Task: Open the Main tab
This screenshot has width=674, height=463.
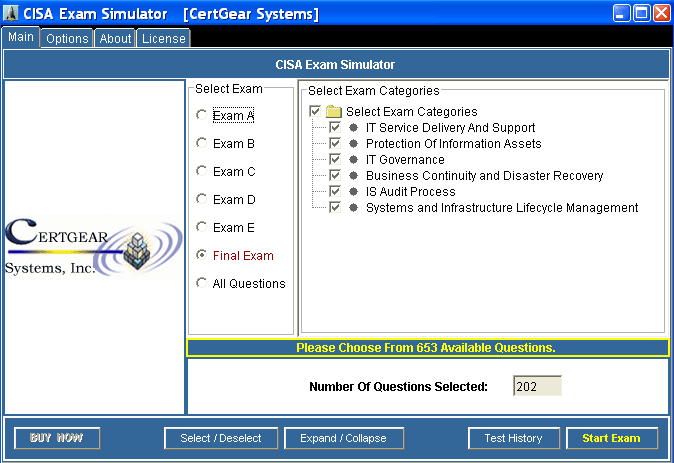Action: click(x=21, y=37)
